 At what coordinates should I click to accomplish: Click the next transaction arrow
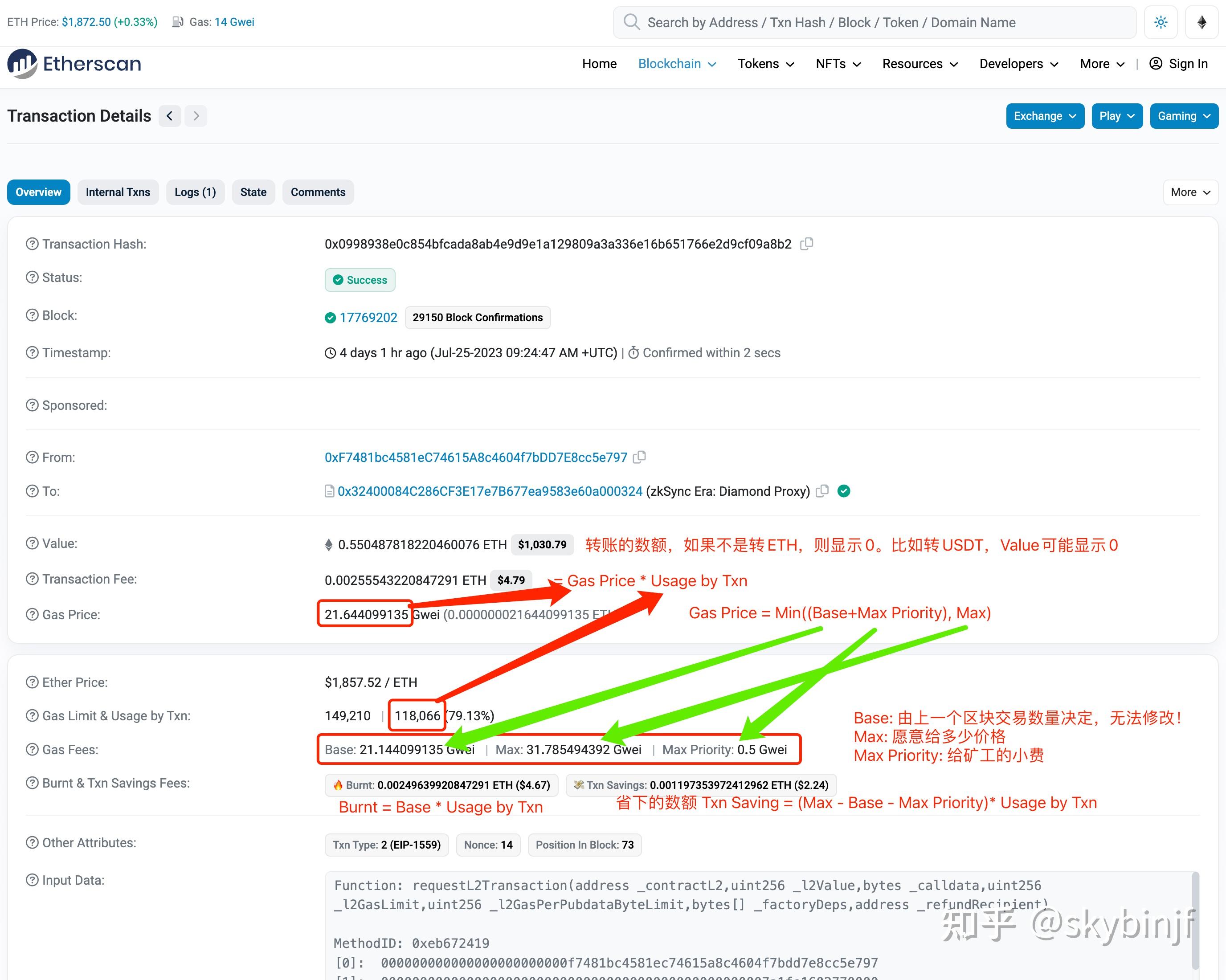196,116
